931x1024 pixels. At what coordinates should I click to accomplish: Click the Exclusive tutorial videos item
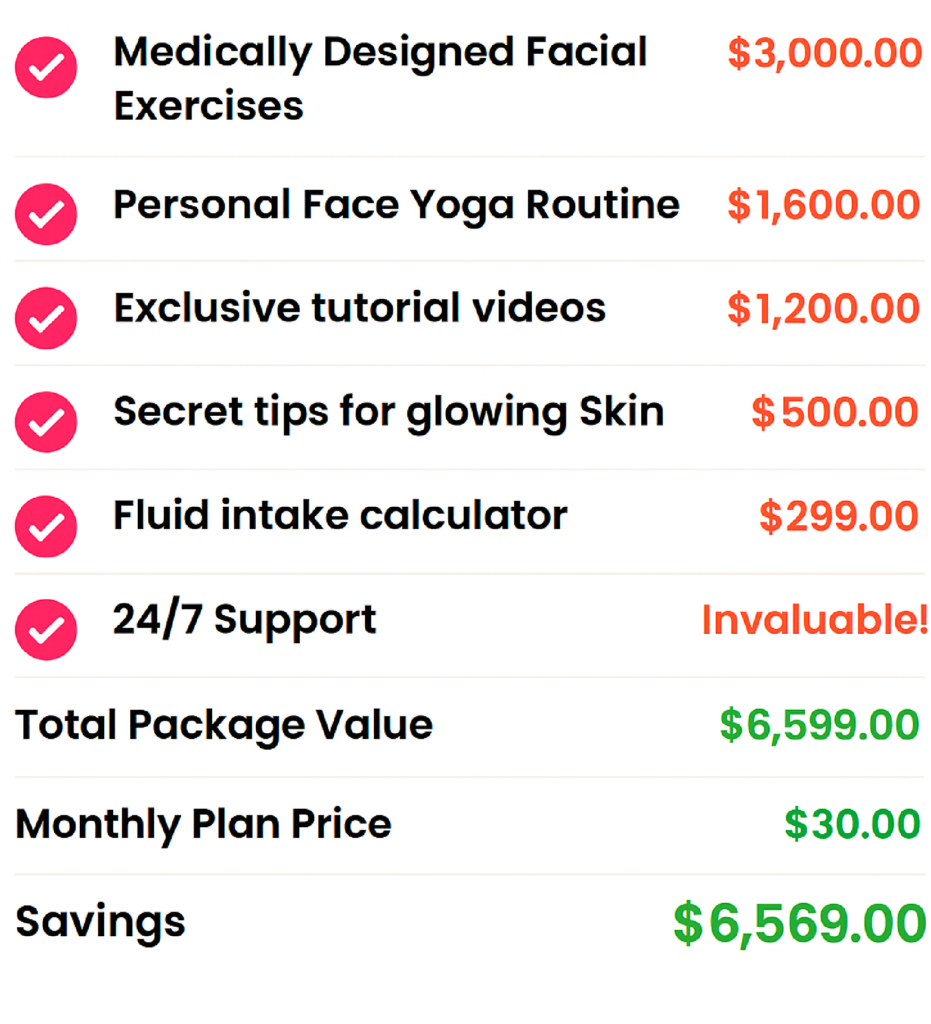coord(360,308)
